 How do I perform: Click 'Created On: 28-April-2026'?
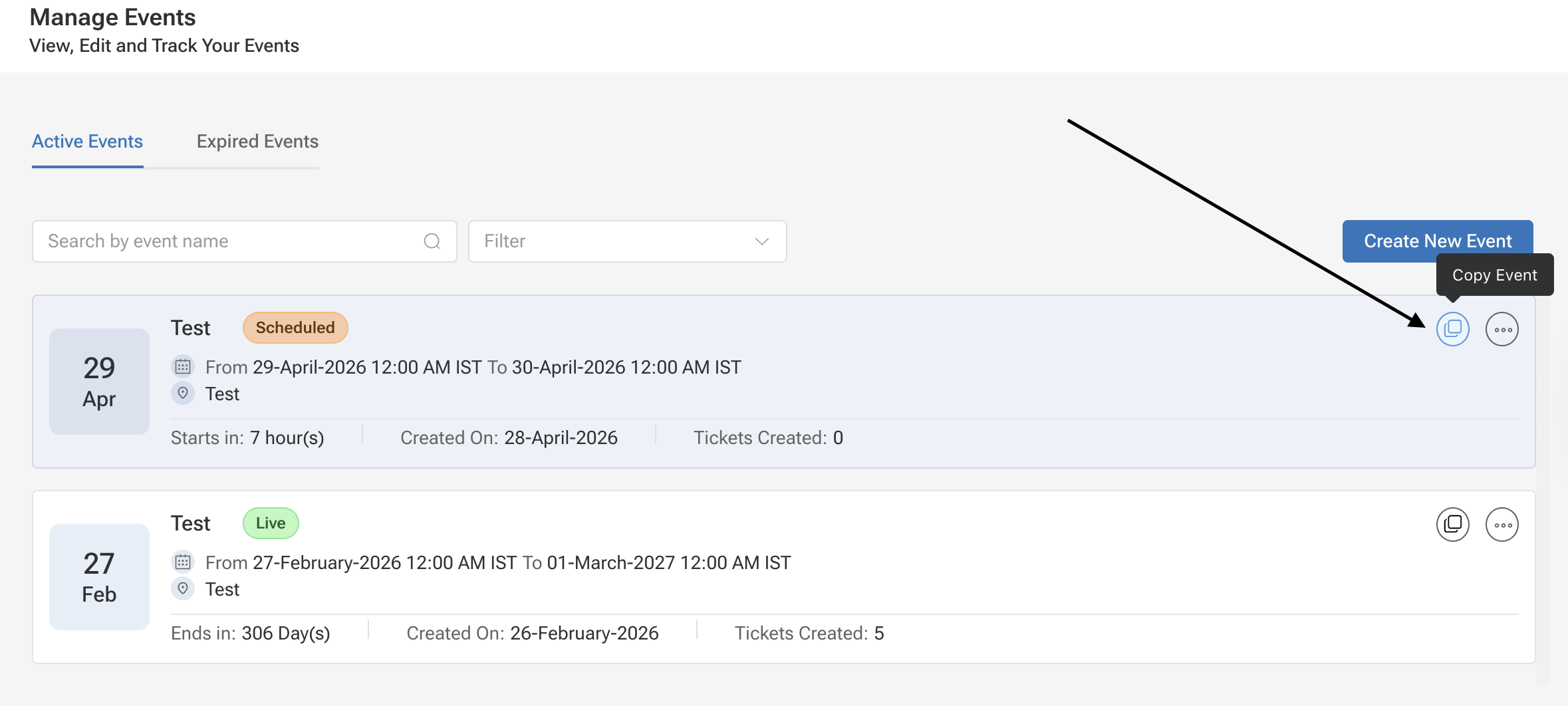(x=509, y=437)
